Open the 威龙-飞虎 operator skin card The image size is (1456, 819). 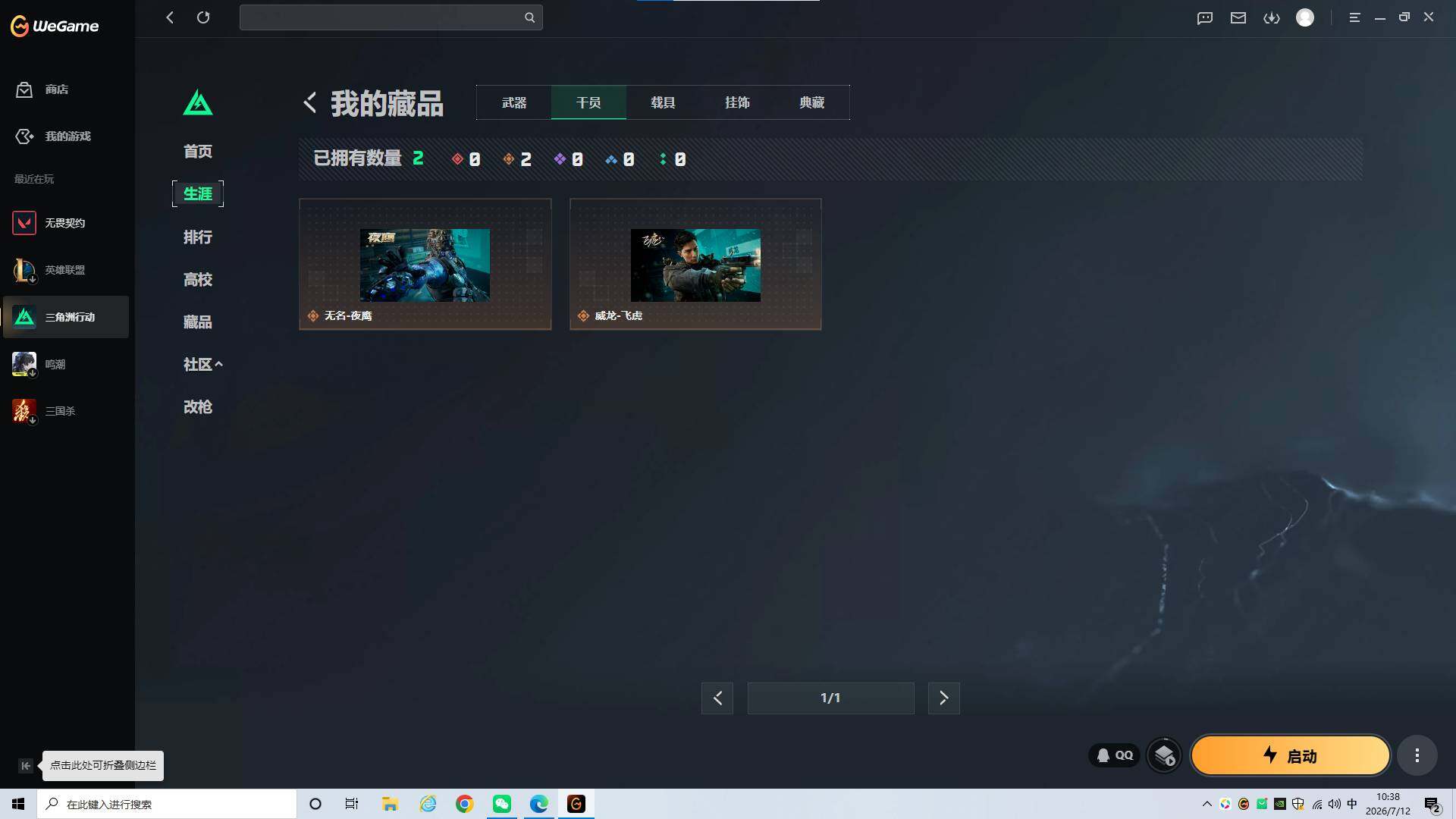pos(695,264)
